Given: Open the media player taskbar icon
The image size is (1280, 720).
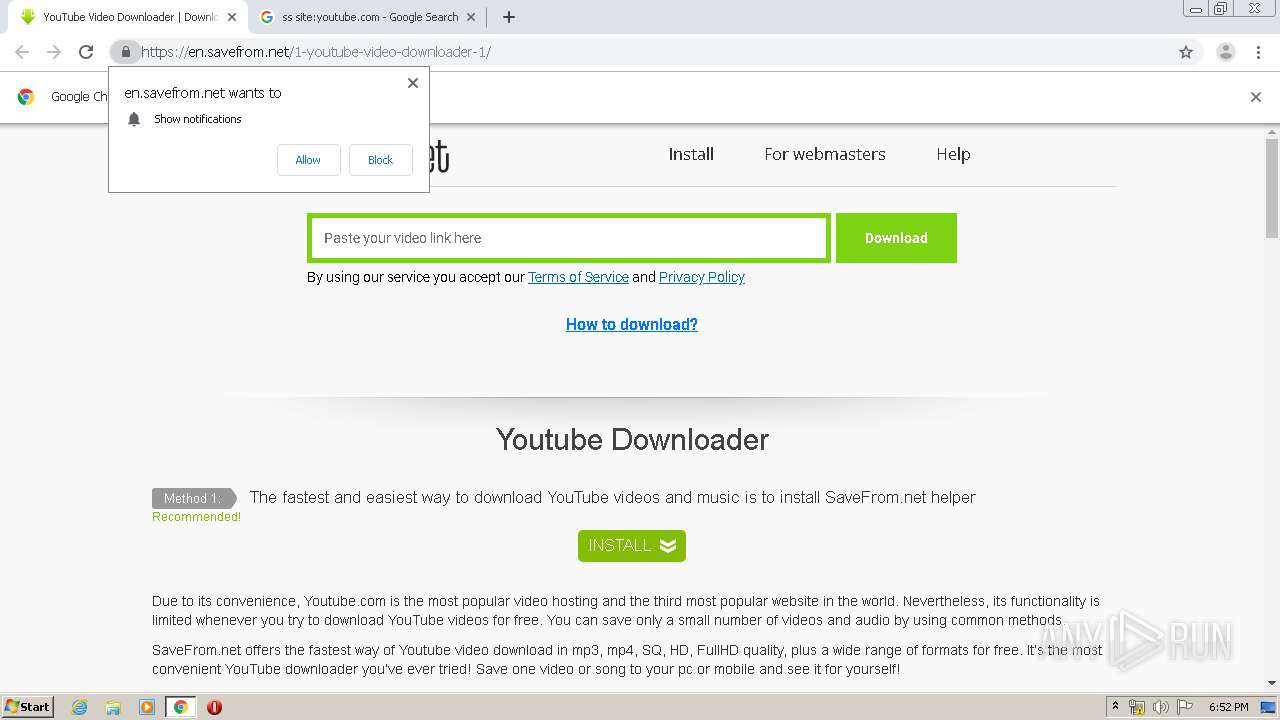Looking at the screenshot, I should tap(147, 707).
